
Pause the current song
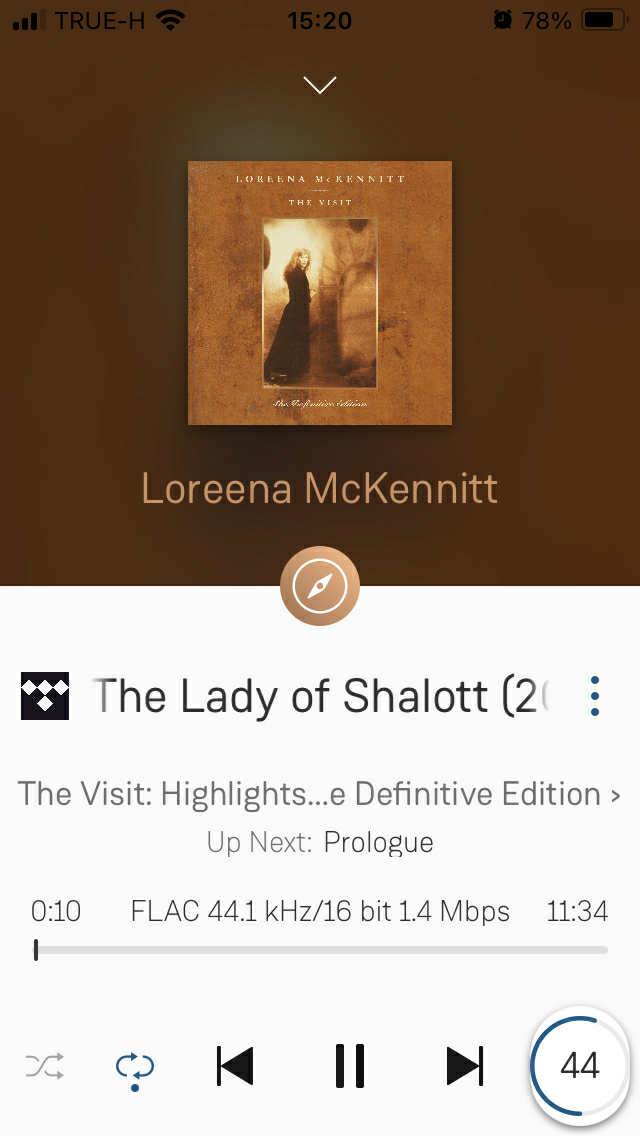point(349,1066)
